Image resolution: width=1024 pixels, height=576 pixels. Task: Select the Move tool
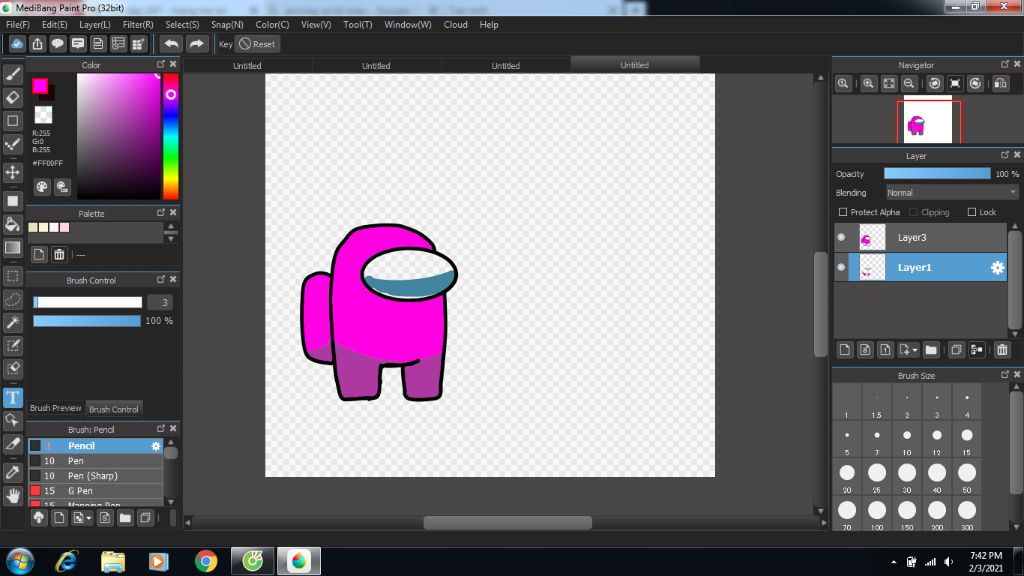click(x=12, y=172)
